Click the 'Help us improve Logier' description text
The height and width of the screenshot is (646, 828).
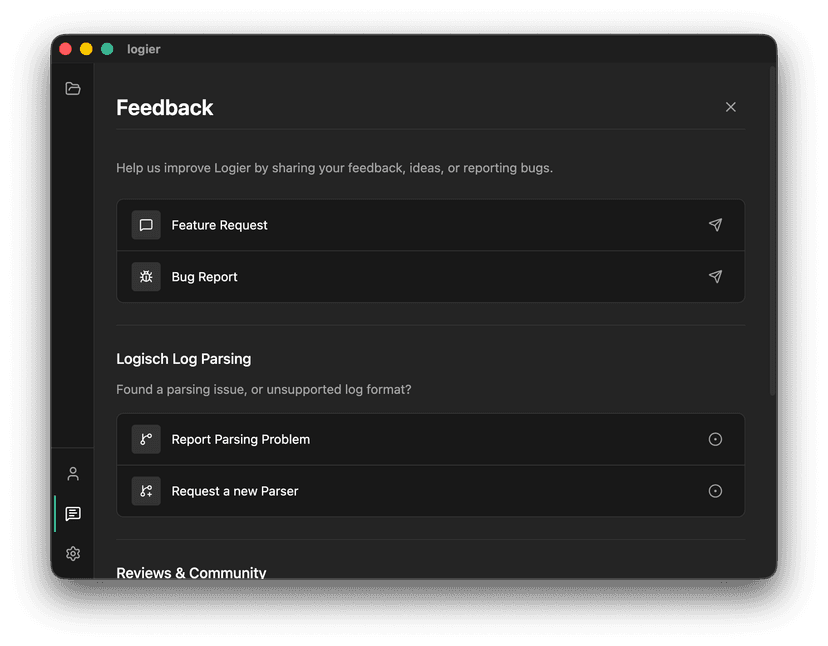click(334, 168)
